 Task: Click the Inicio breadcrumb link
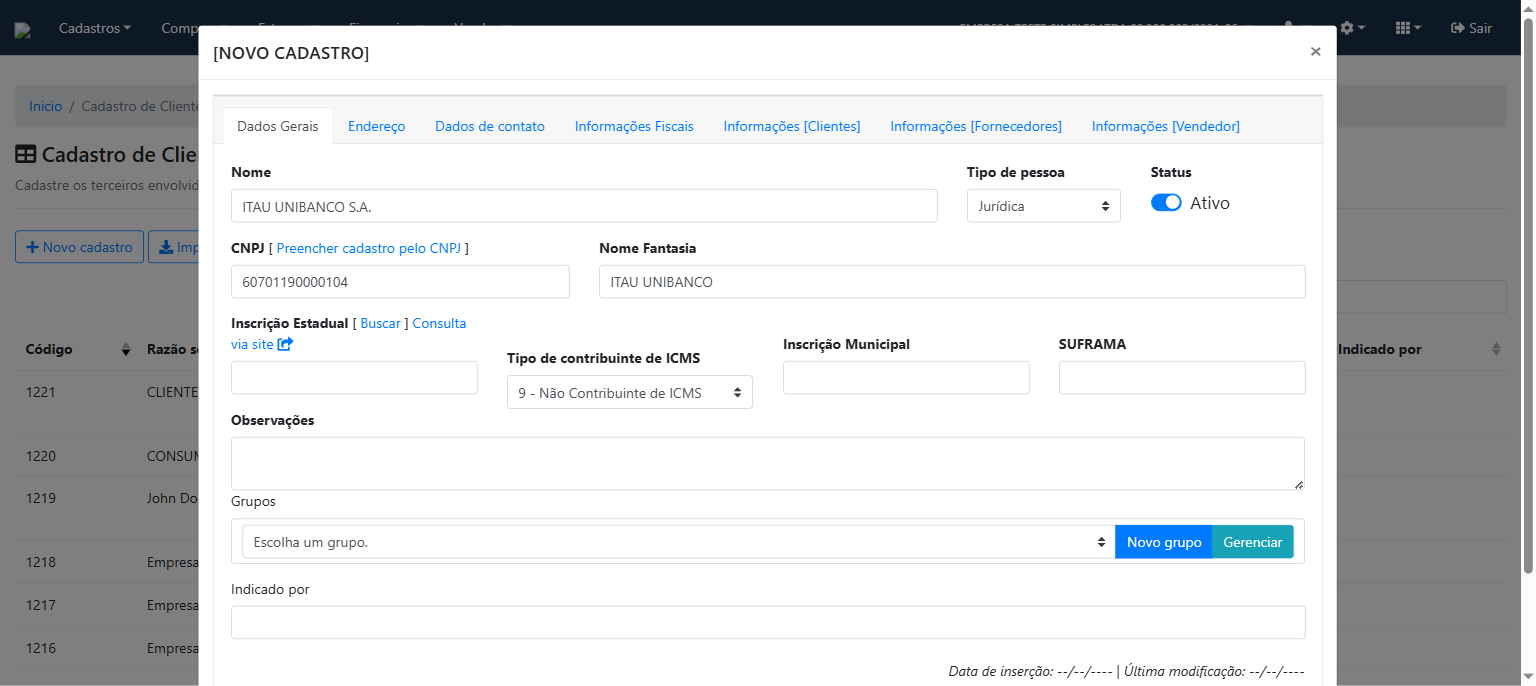tap(45, 106)
